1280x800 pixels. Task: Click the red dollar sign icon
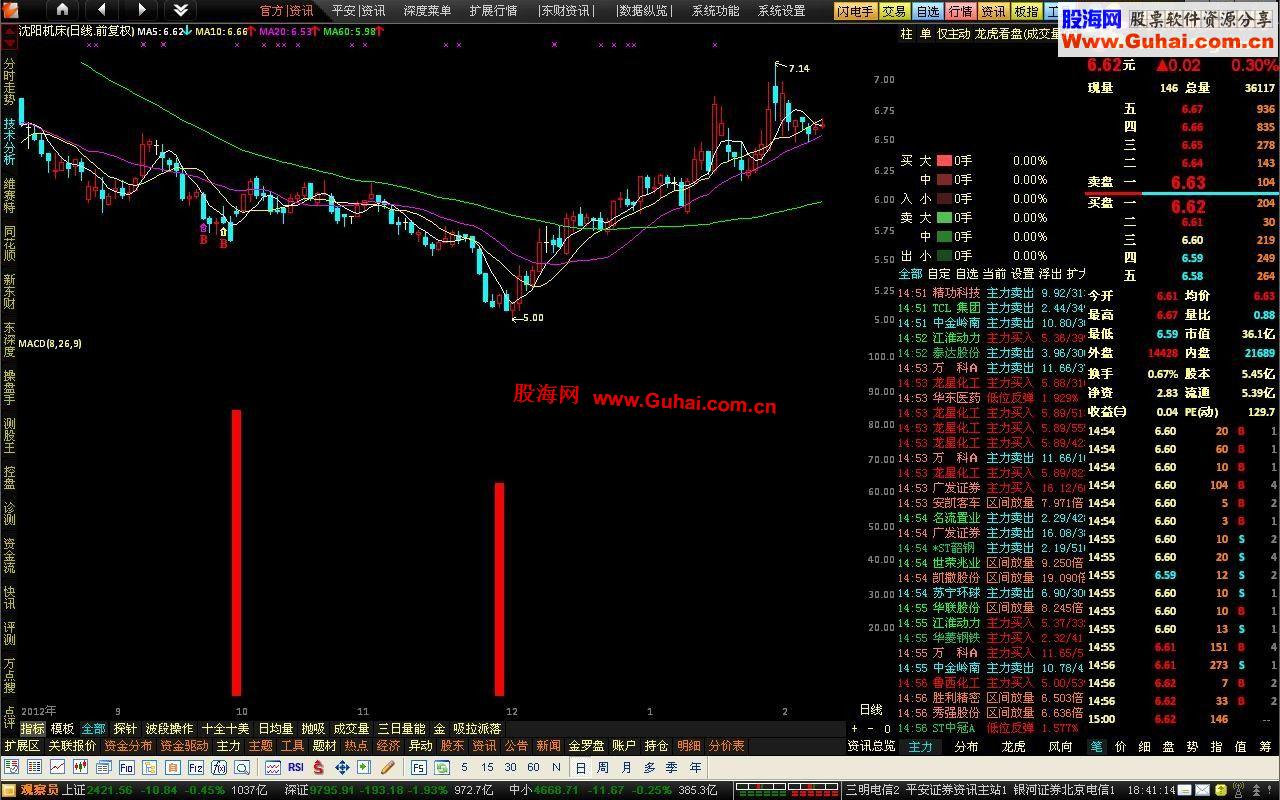click(319, 767)
